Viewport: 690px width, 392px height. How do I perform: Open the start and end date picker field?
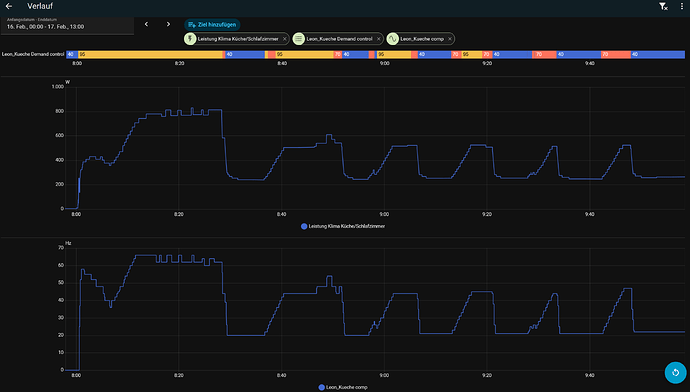(67, 26)
